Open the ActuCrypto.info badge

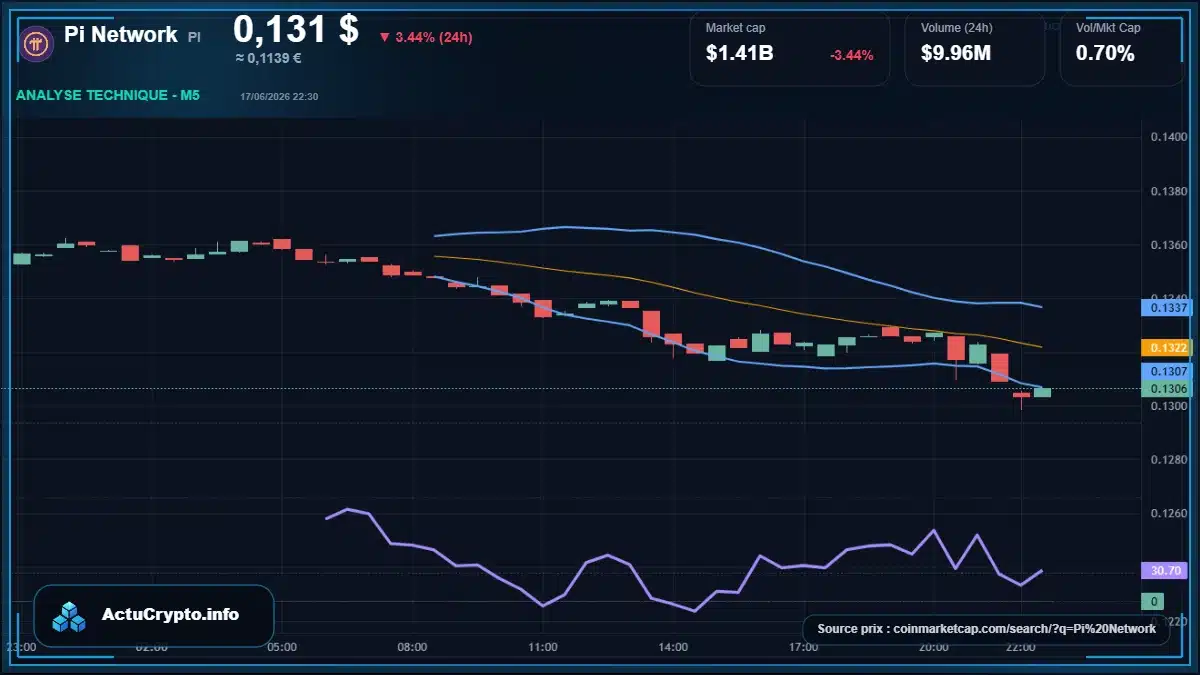click(154, 616)
